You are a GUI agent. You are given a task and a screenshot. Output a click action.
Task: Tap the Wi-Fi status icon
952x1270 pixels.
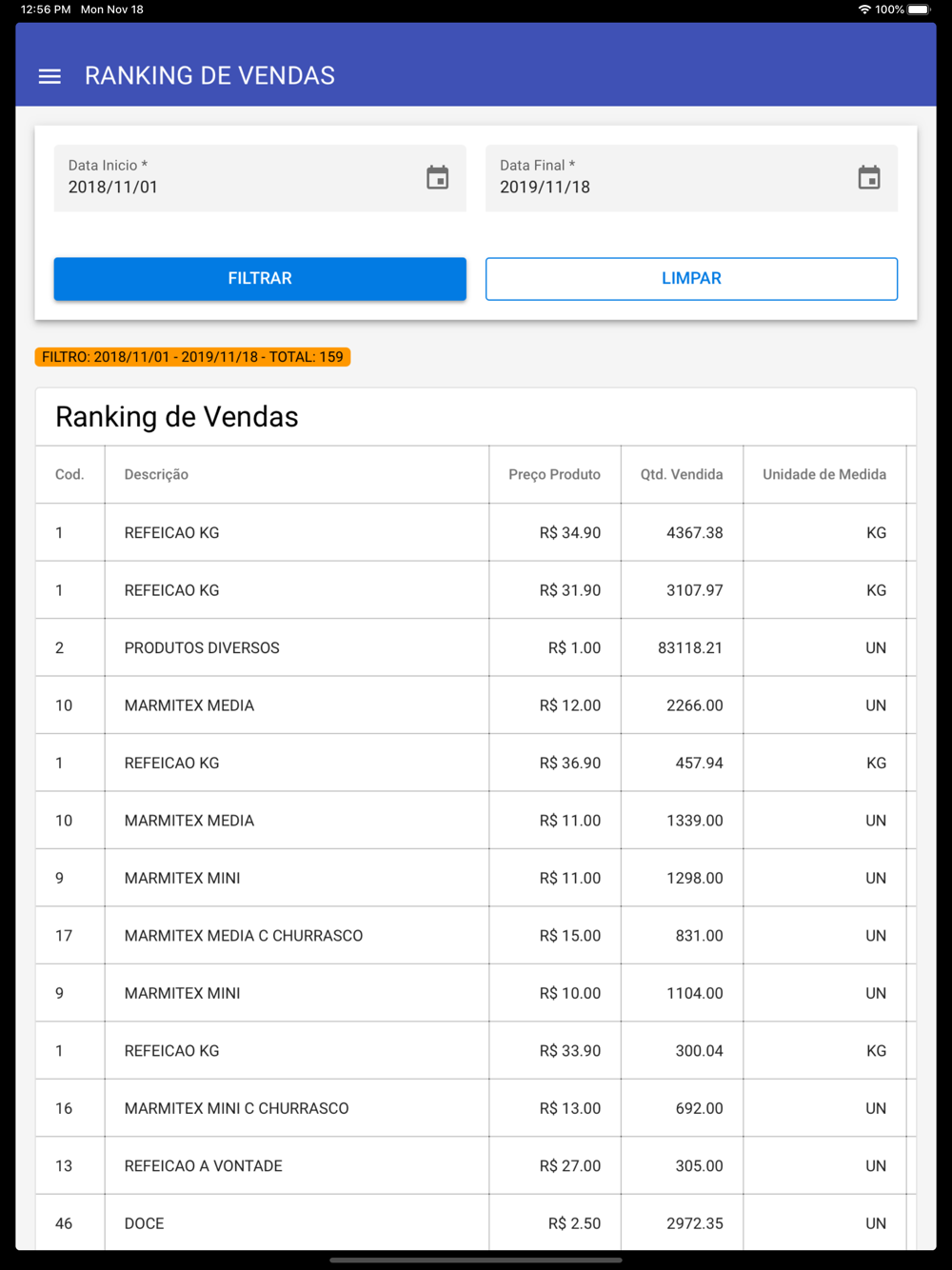pos(864,10)
